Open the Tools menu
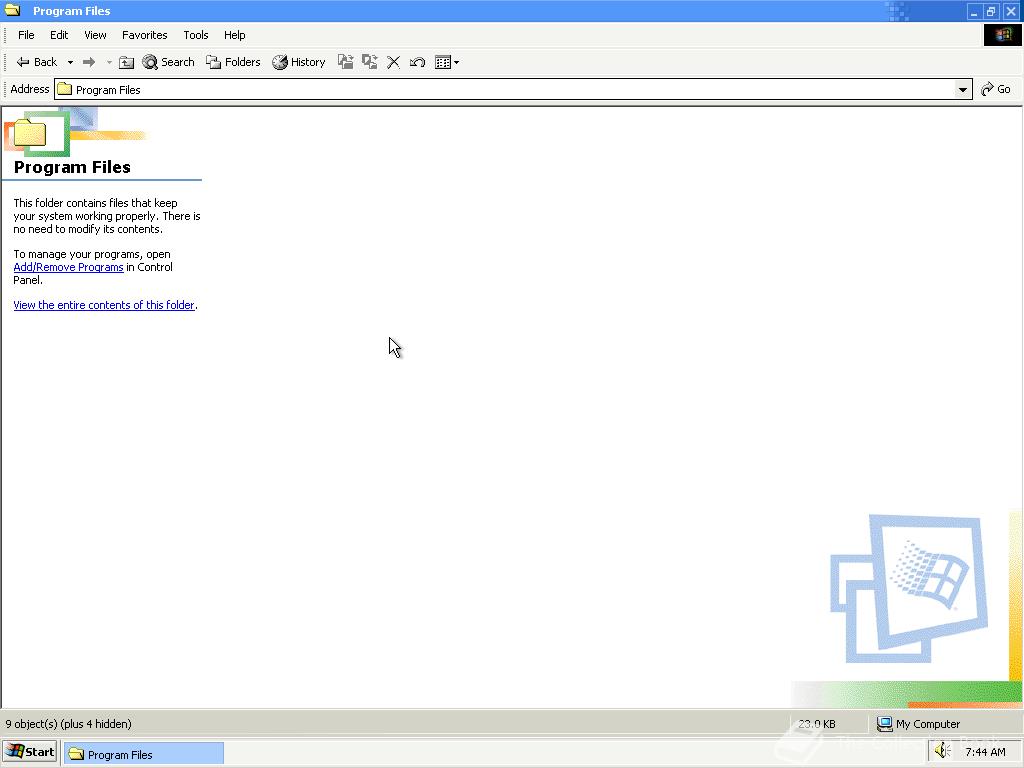The image size is (1024, 768). click(196, 35)
